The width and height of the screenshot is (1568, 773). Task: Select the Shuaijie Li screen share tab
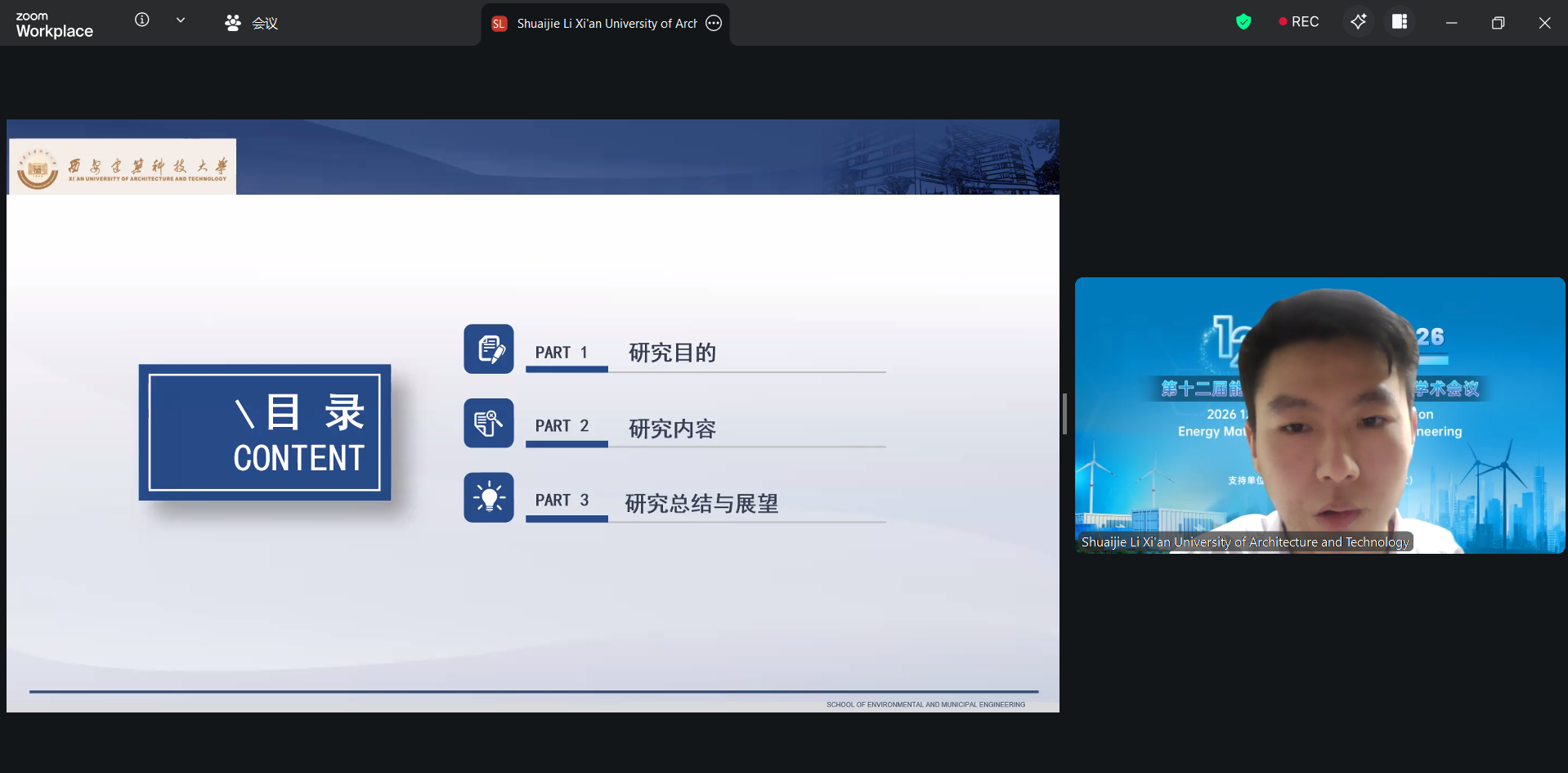pyautogui.click(x=606, y=24)
